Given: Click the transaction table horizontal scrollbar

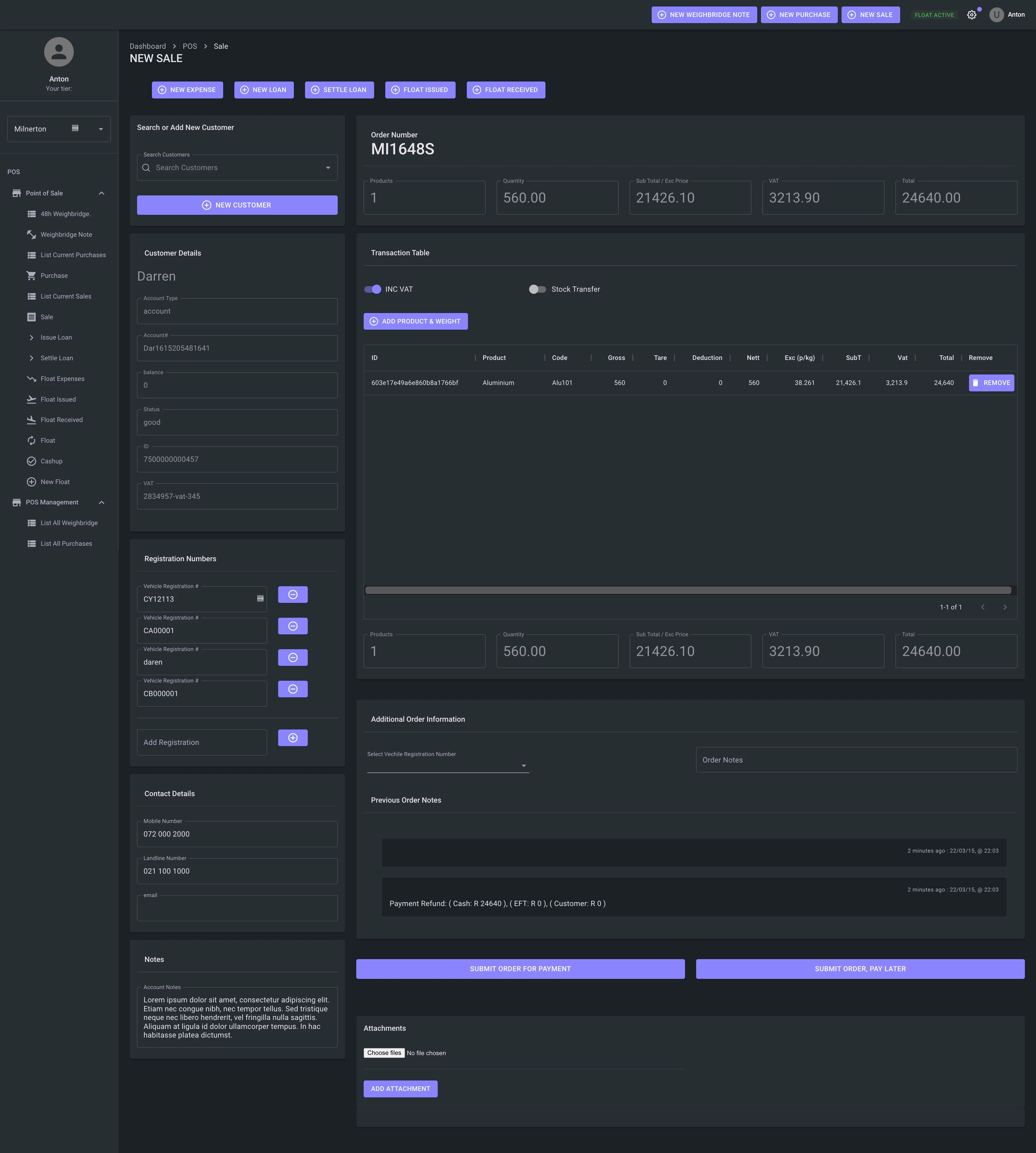Looking at the screenshot, I should 687,590.
